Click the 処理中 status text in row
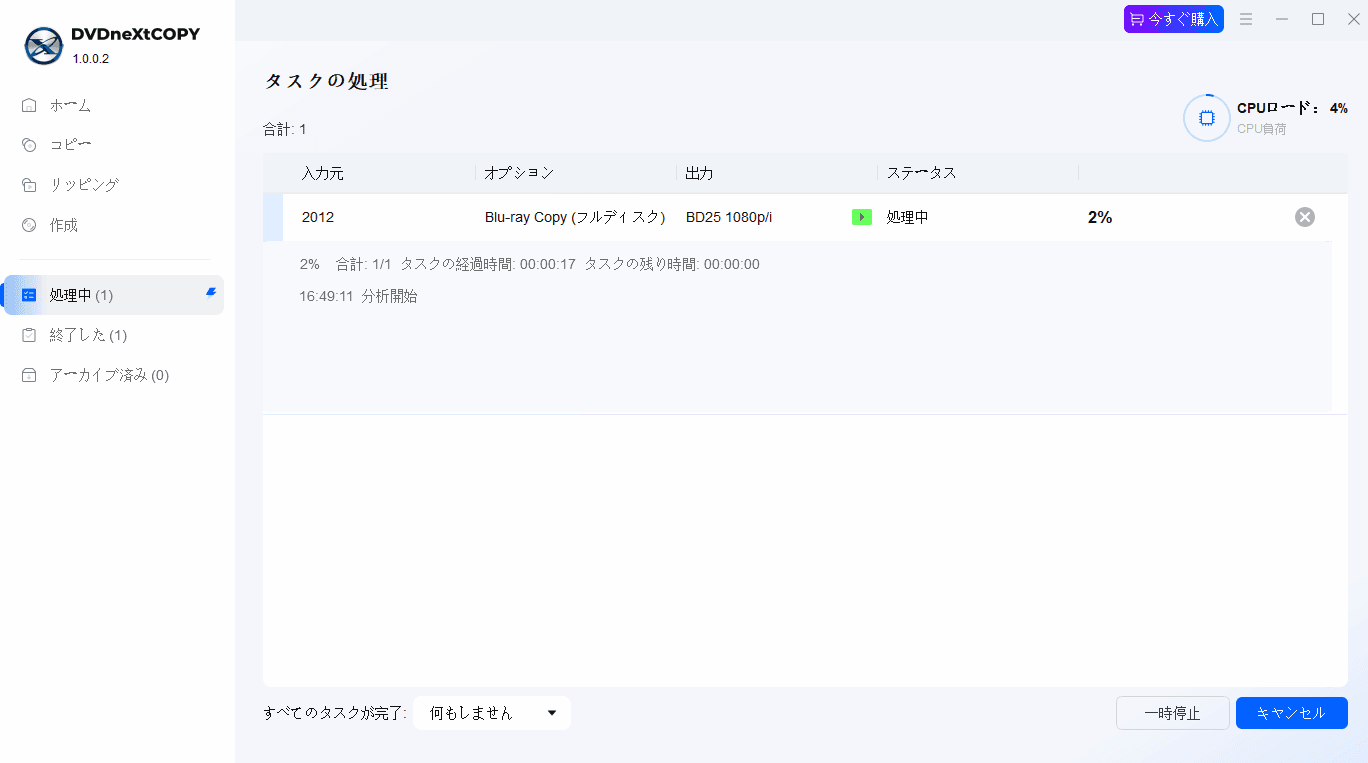Screen dimensions: 1368x763 907,217
